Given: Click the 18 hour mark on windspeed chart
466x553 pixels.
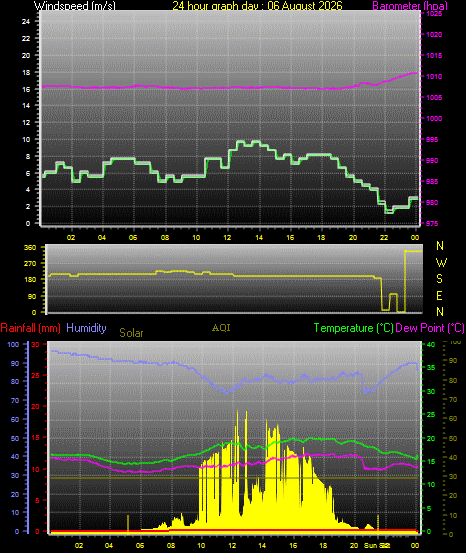Looking at the screenshot, I should [321, 237].
